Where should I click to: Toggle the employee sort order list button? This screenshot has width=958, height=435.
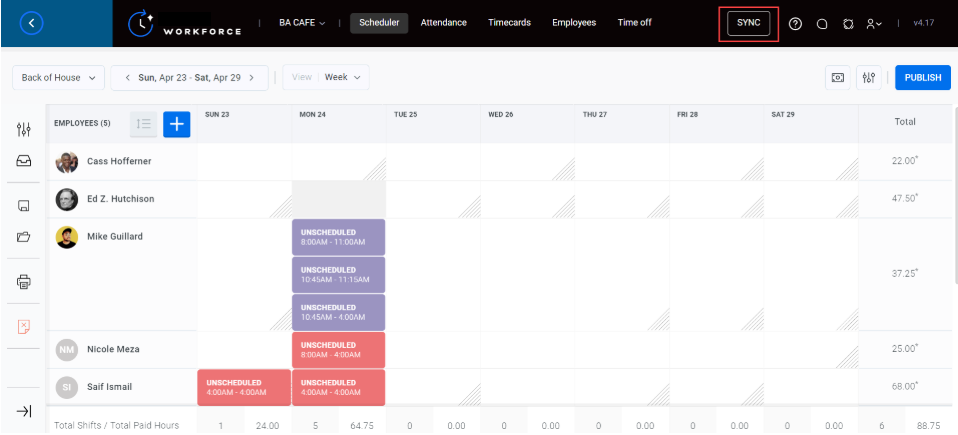144,124
